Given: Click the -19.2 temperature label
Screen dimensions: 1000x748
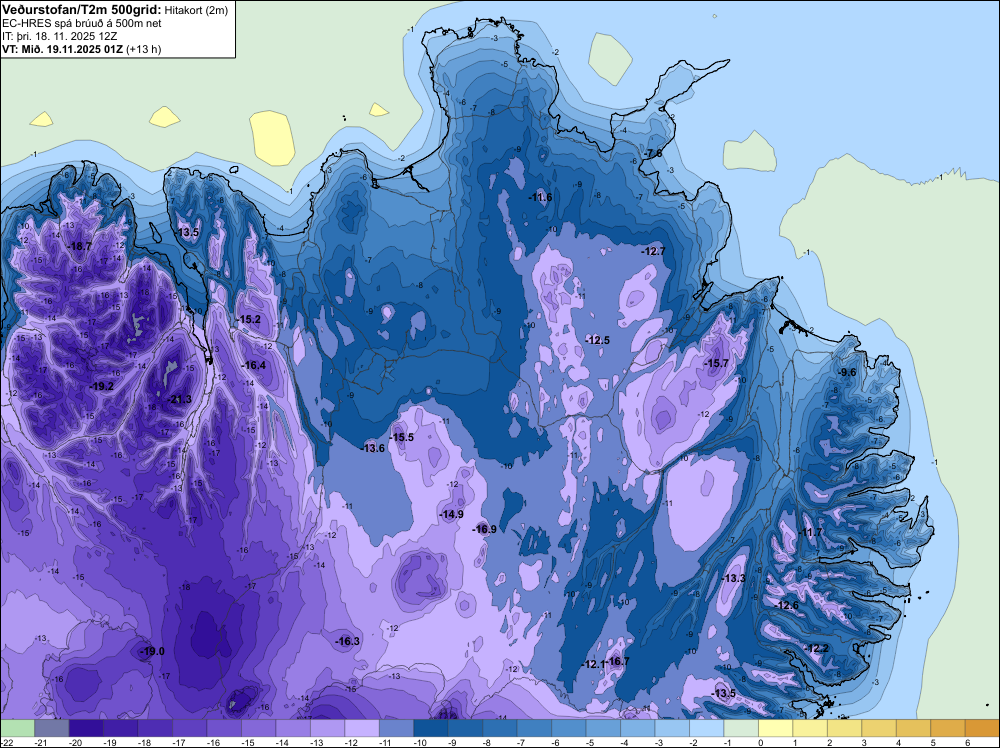Looking at the screenshot, I should (x=101, y=386).
